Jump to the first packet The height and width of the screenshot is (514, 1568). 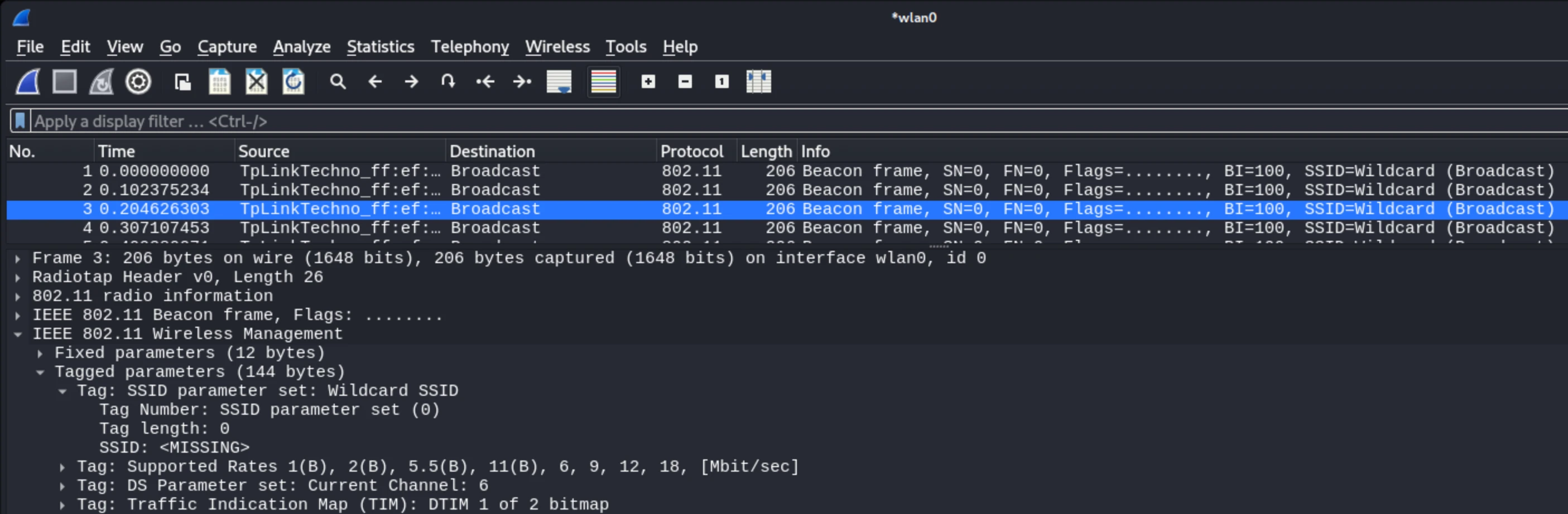(485, 81)
